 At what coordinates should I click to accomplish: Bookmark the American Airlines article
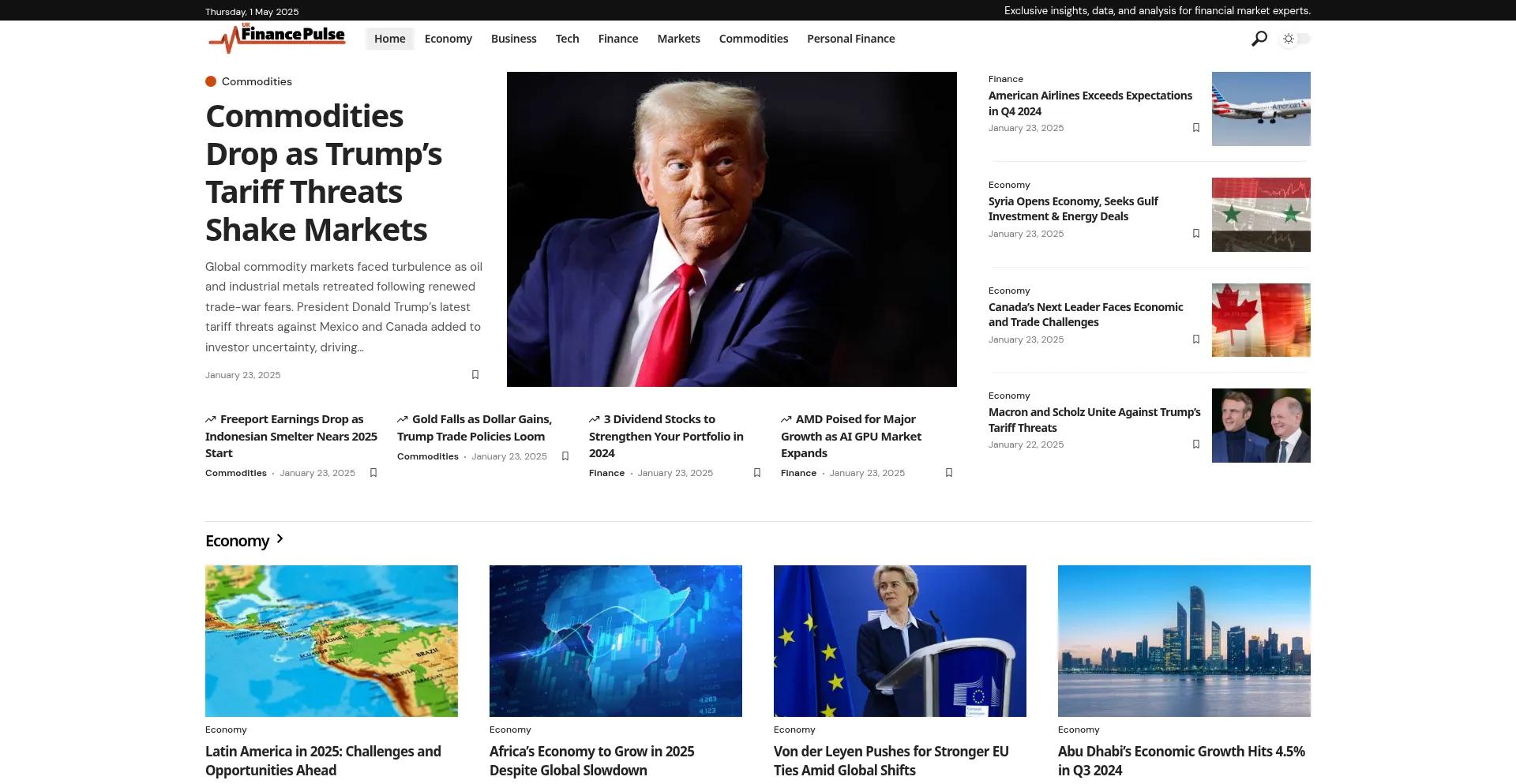click(x=1196, y=128)
